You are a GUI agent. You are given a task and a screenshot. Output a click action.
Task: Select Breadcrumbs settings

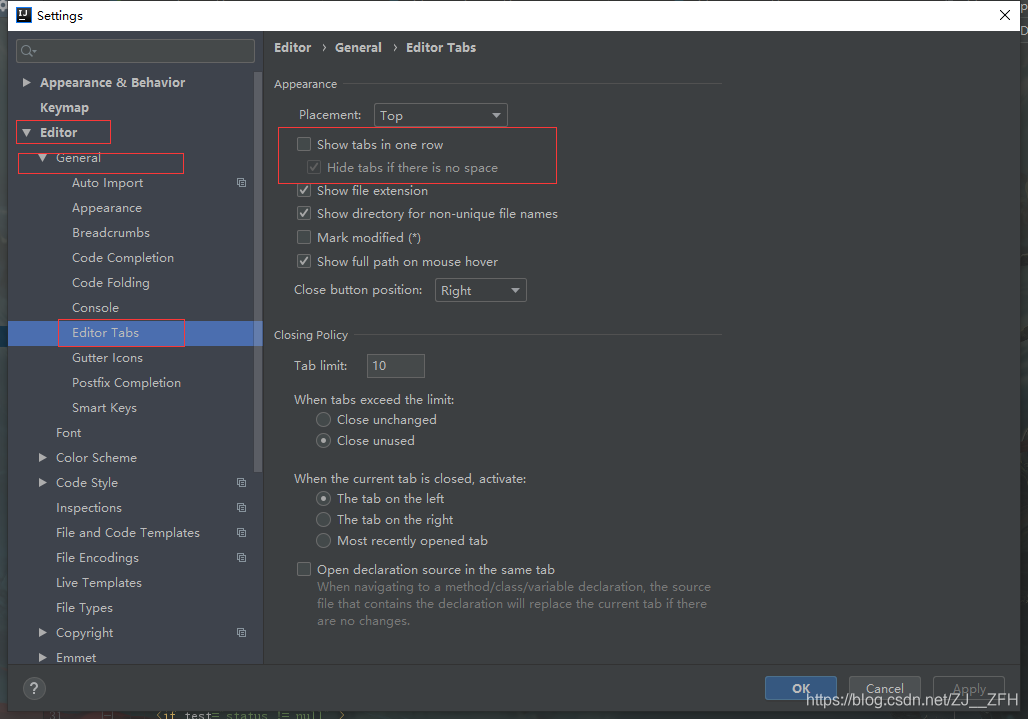(x=111, y=233)
